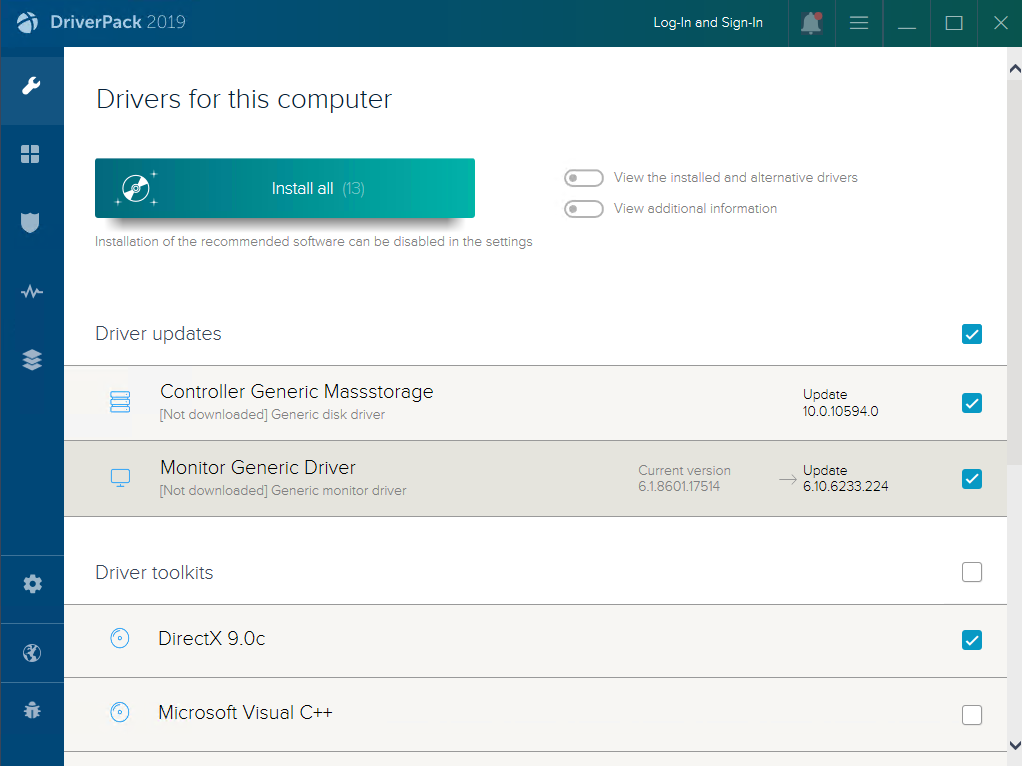This screenshot has width=1022, height=766.
Task: Click the Install all (13) button
Action: pos(285,188)
